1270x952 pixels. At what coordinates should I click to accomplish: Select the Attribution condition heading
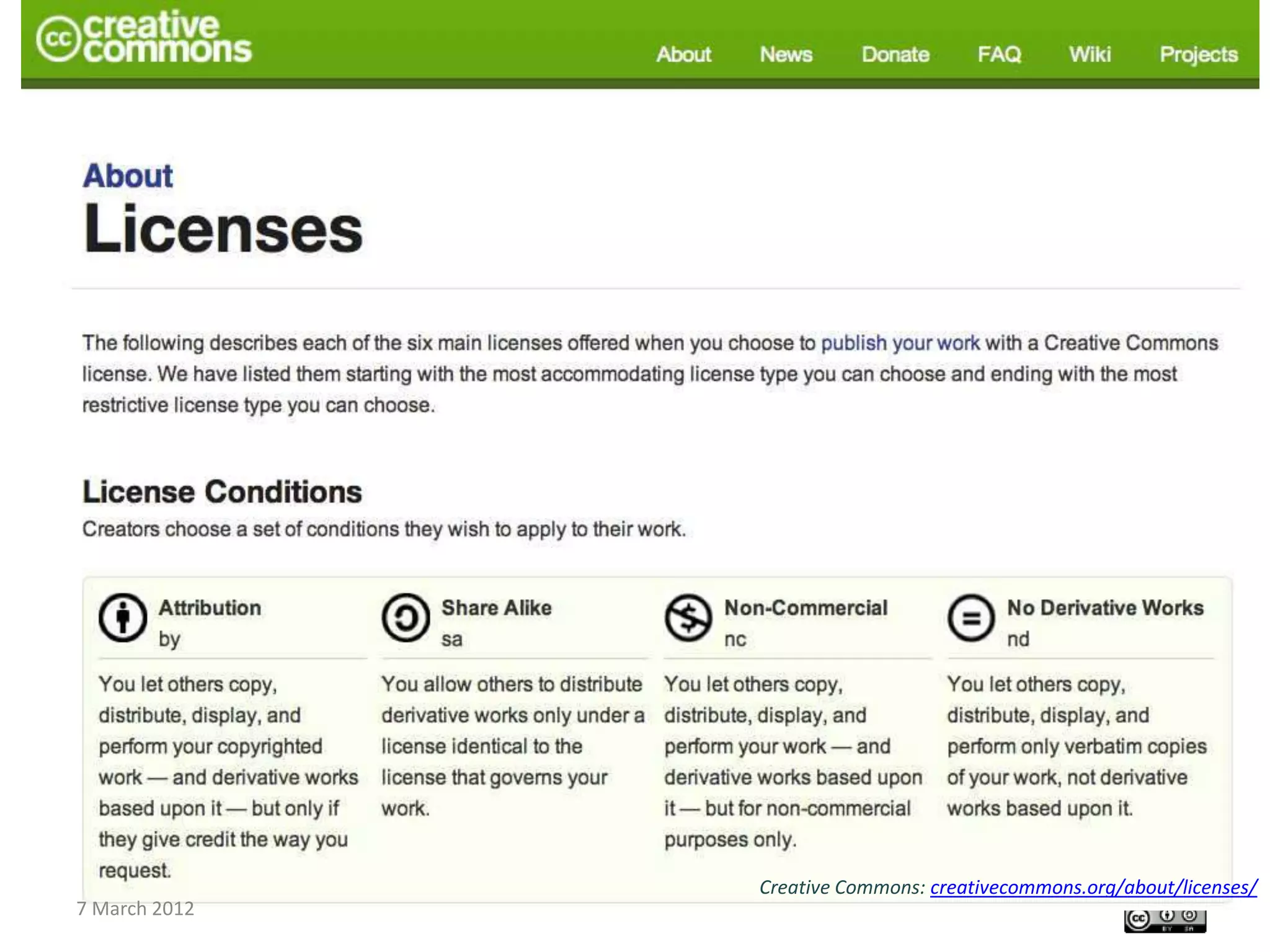pyautogui.click(x=210, y=607)
